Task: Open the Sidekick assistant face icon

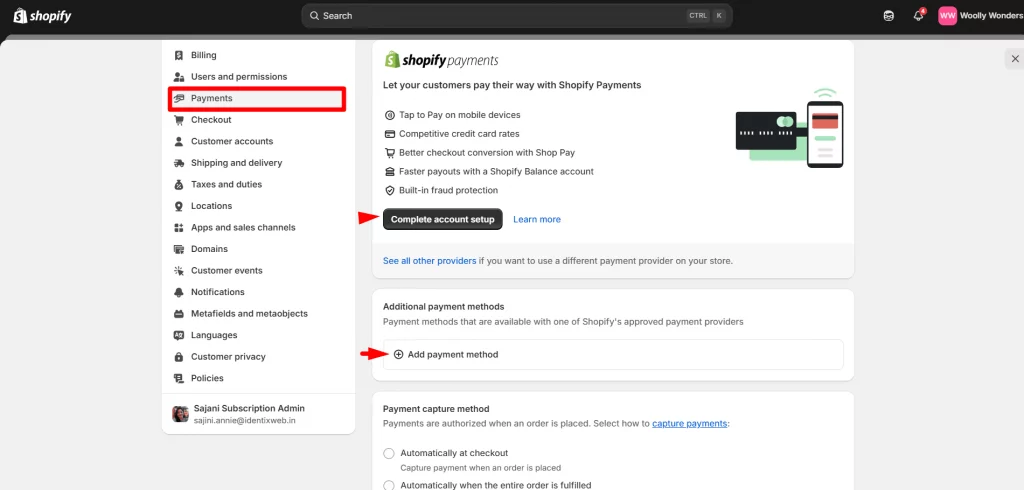Action: coord(888,16)
